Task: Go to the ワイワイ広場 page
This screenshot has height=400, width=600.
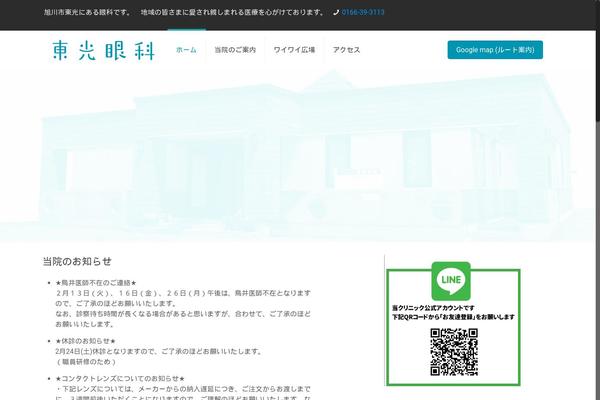Action: coord(294,49)
